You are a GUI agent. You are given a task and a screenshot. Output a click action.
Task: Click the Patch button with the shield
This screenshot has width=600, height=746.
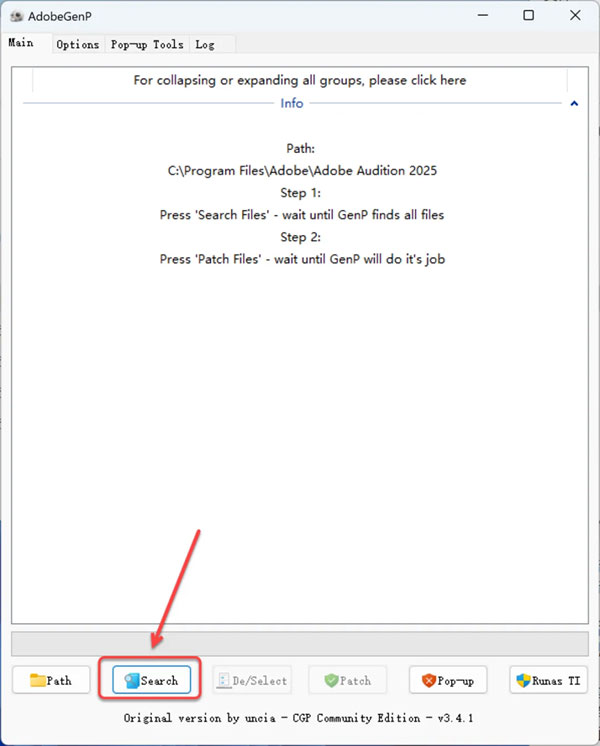348,680
